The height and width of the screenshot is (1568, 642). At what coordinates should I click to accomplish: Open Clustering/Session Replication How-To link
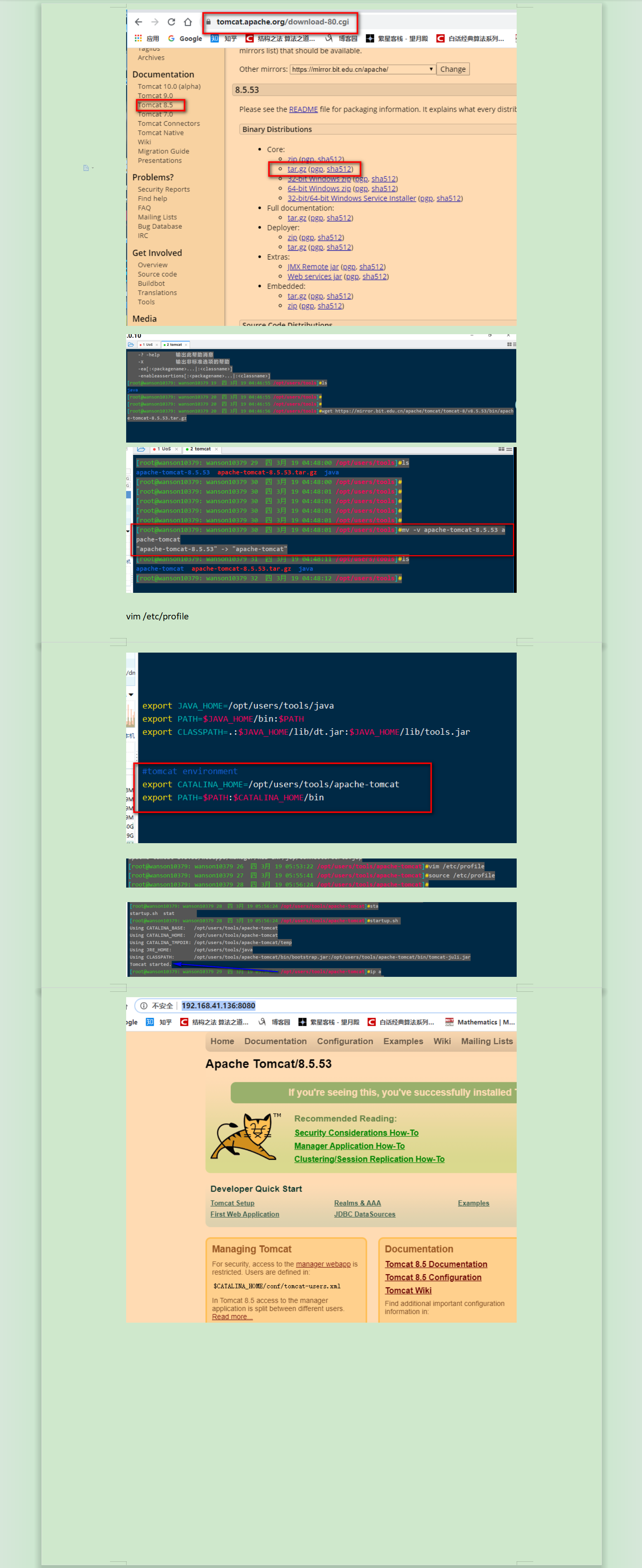369,1159
